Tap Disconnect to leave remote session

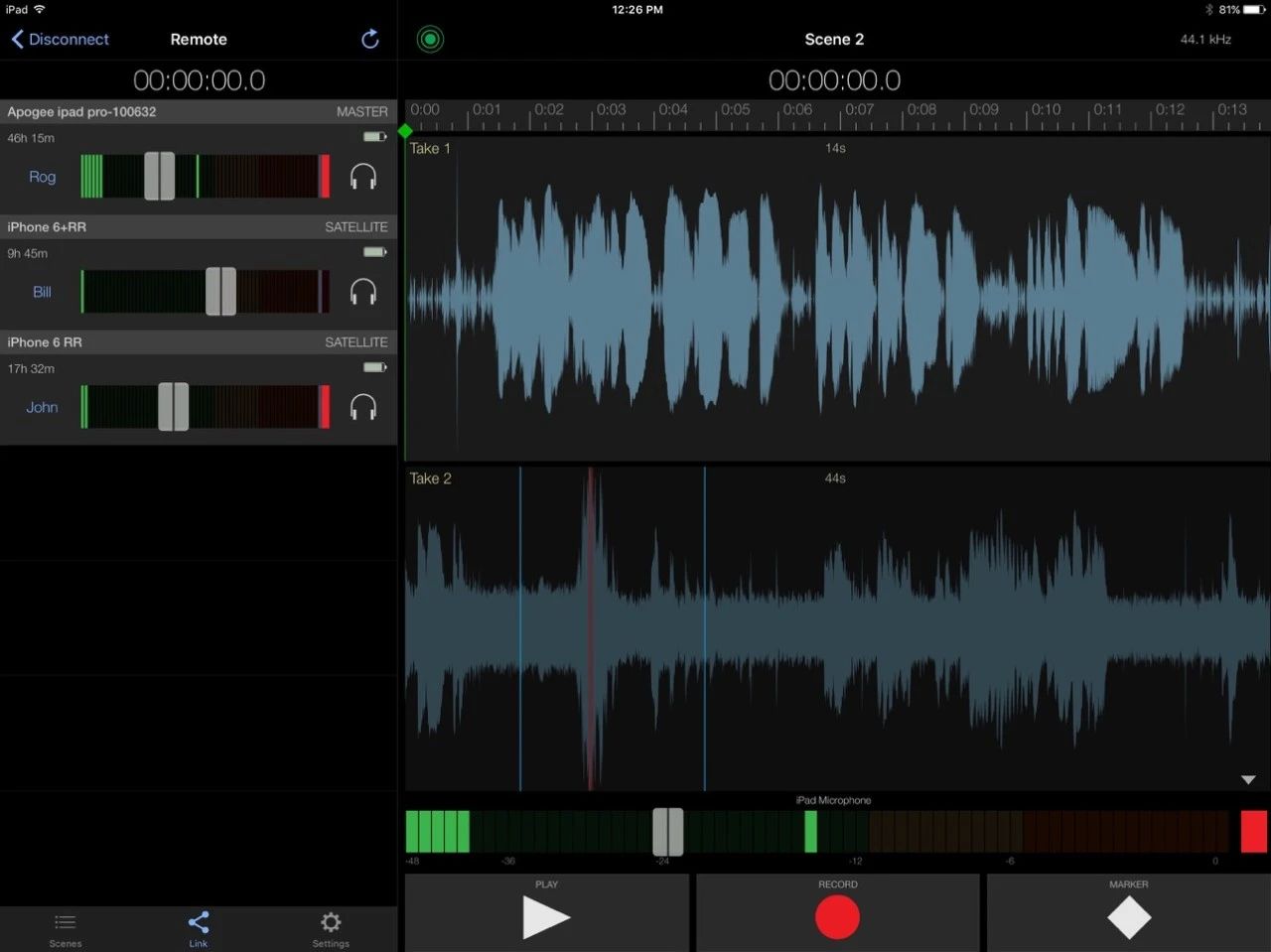coord(60,40)
